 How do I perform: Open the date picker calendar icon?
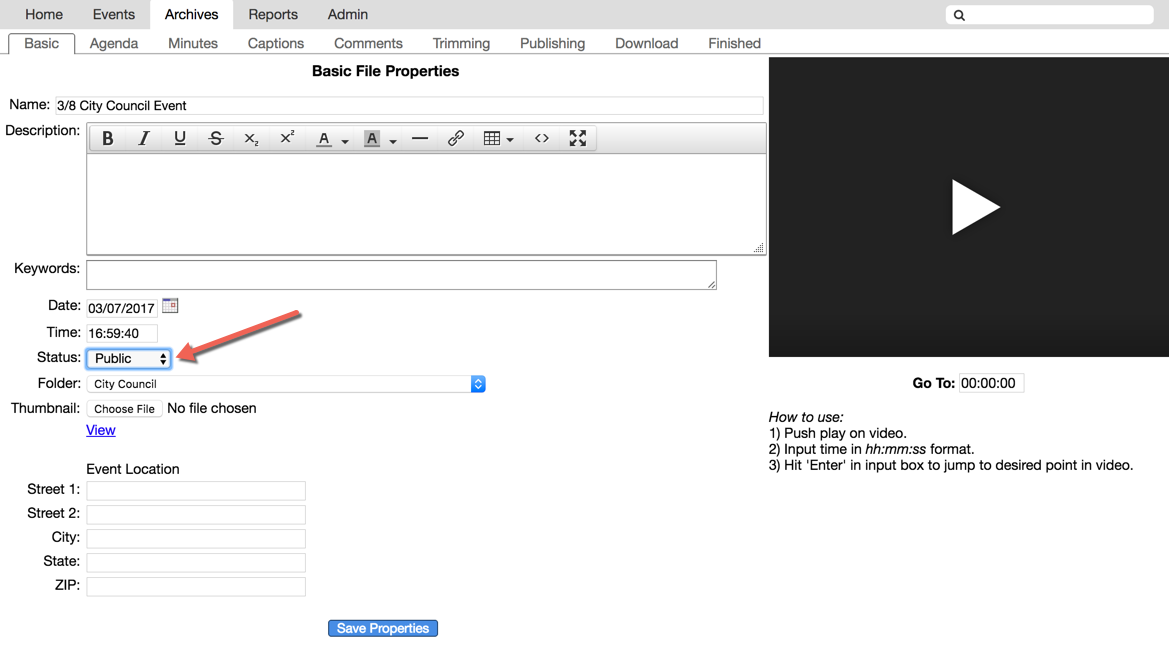tap(170, 306)
